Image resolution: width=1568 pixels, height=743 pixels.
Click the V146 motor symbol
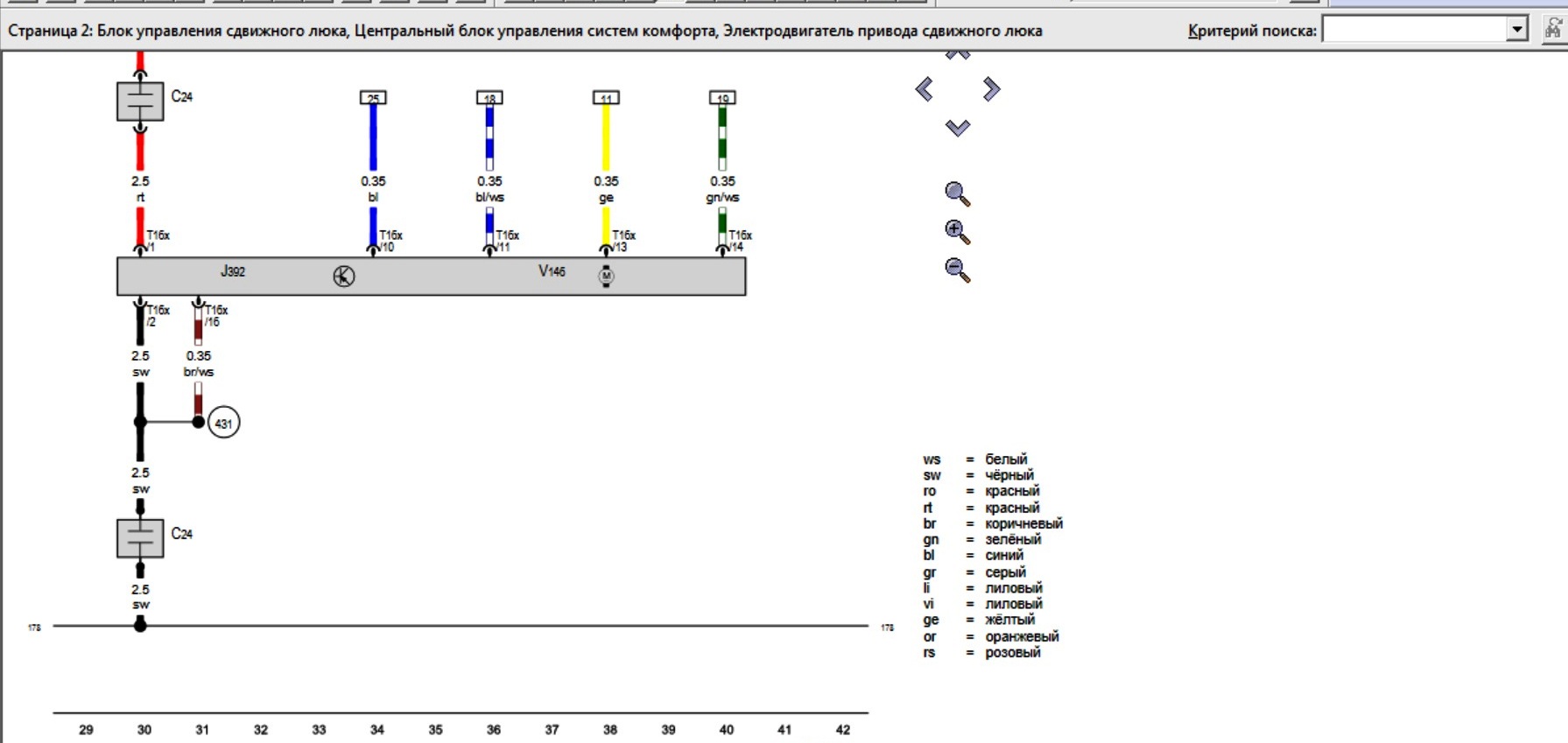pyautogui.click(x=606, y=277)
